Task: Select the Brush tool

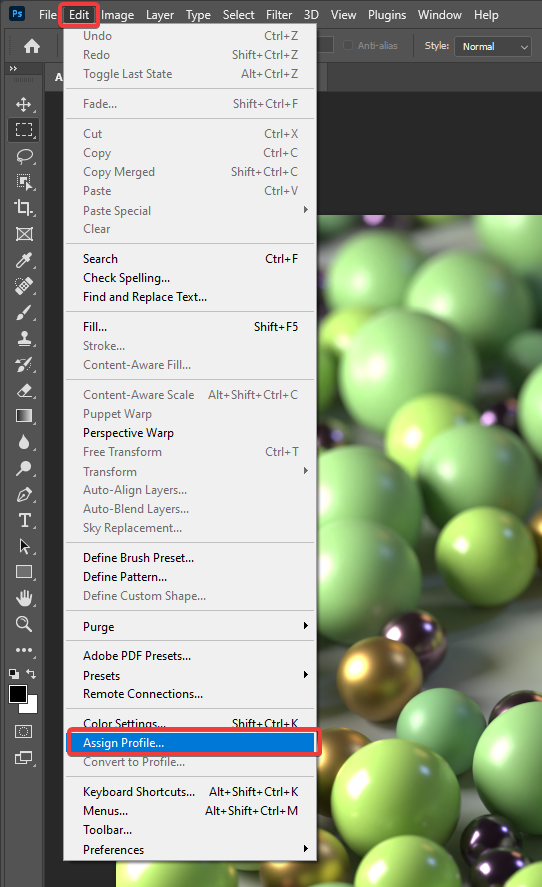Action: [24, 312]
